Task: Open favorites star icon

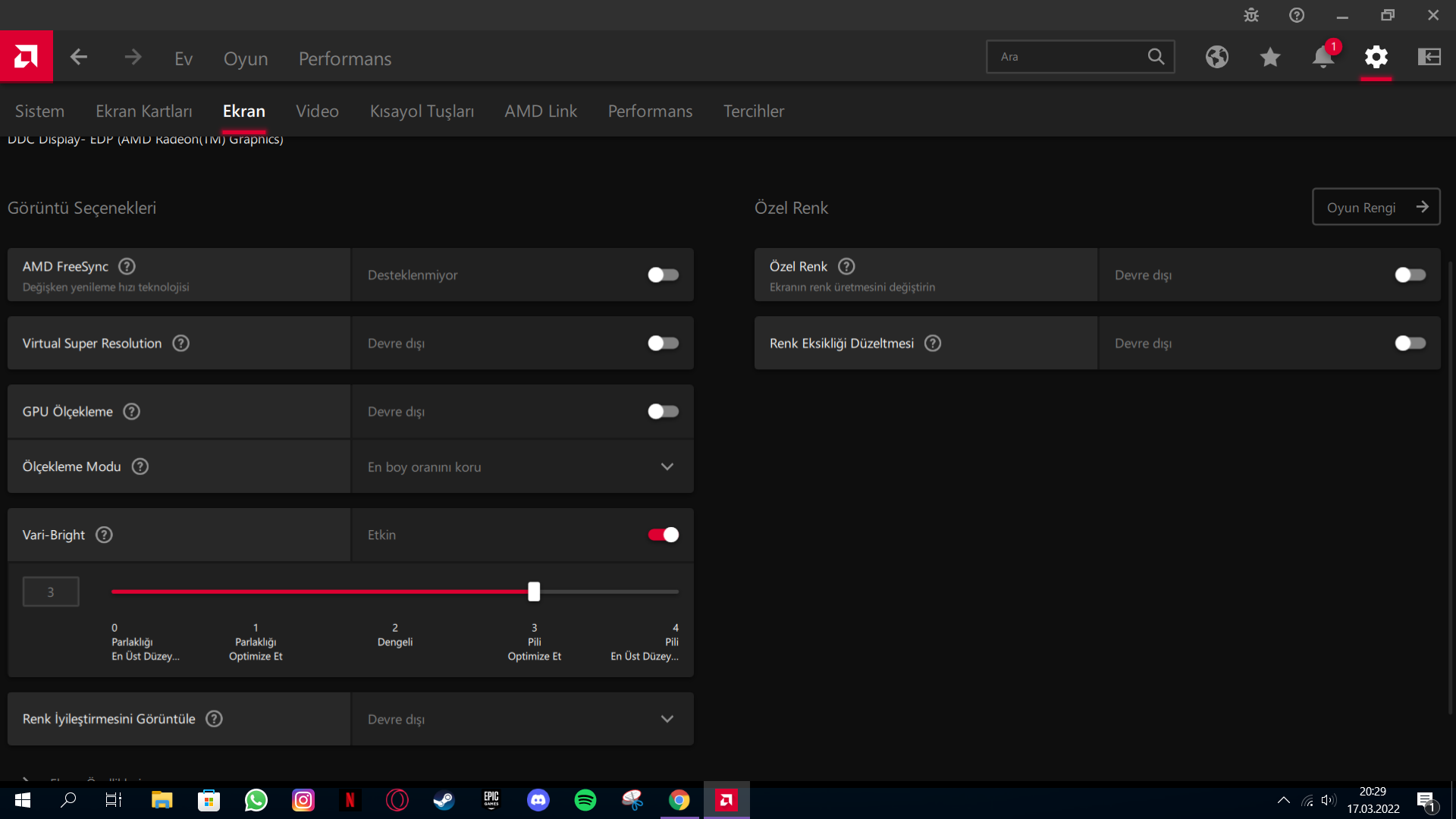Action: pyautogui.click(x=1270, y=57)
